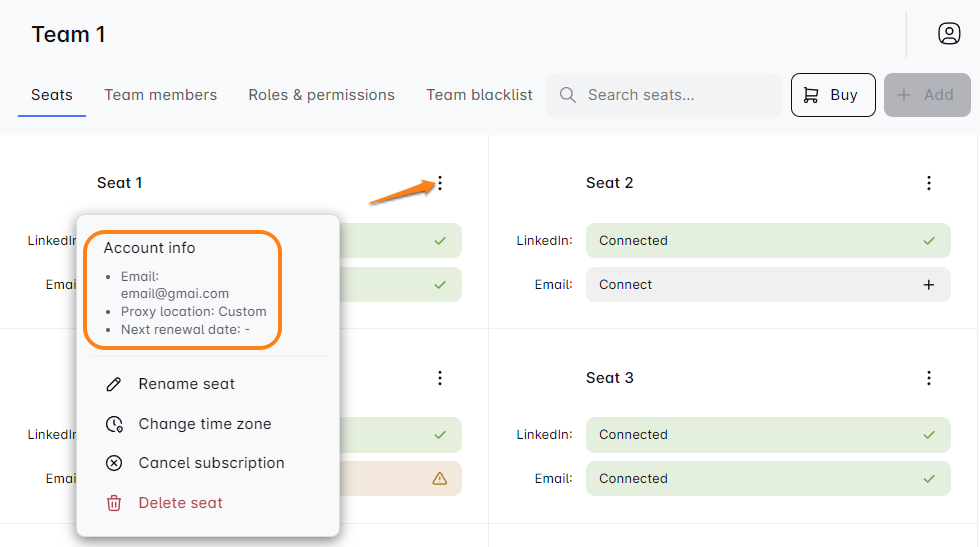This screenshot has height=547, width=980.
Task: Click the Add button
Action: click(x=926, y=95)
